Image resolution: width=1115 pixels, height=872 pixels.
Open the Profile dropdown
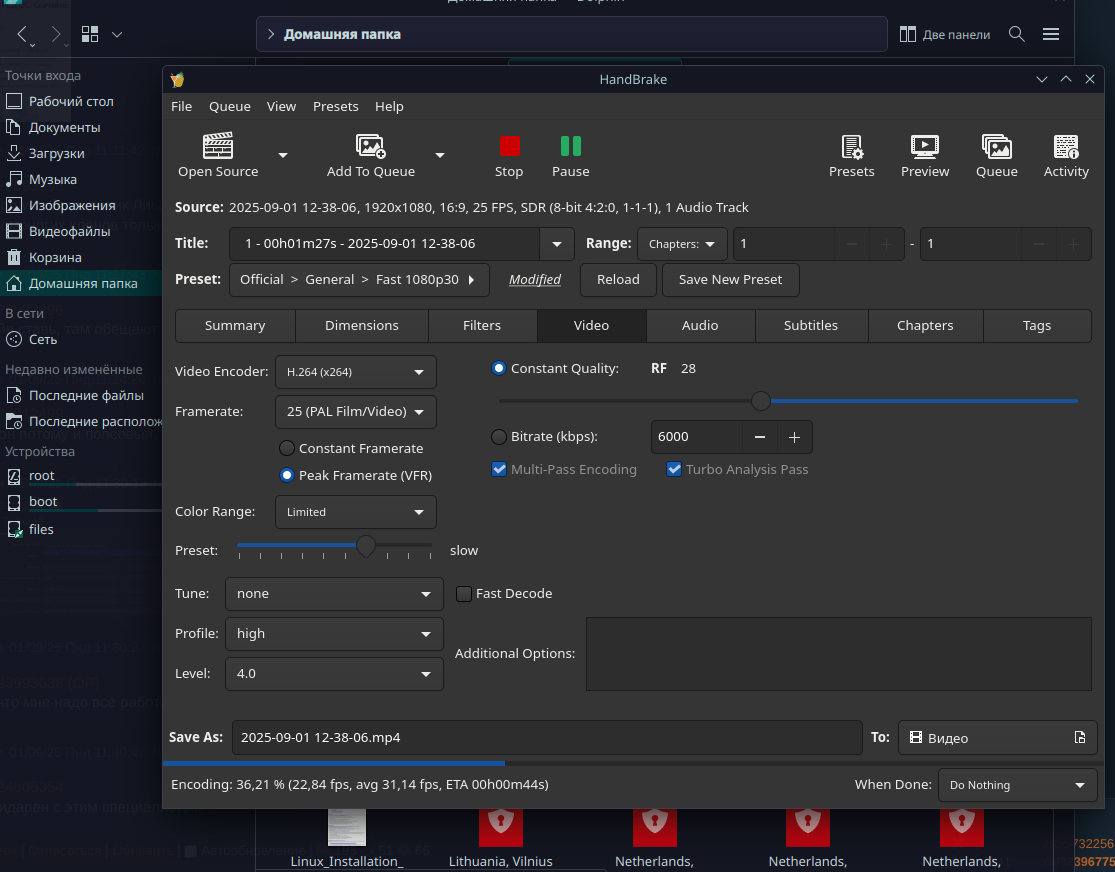click(334, 634)
